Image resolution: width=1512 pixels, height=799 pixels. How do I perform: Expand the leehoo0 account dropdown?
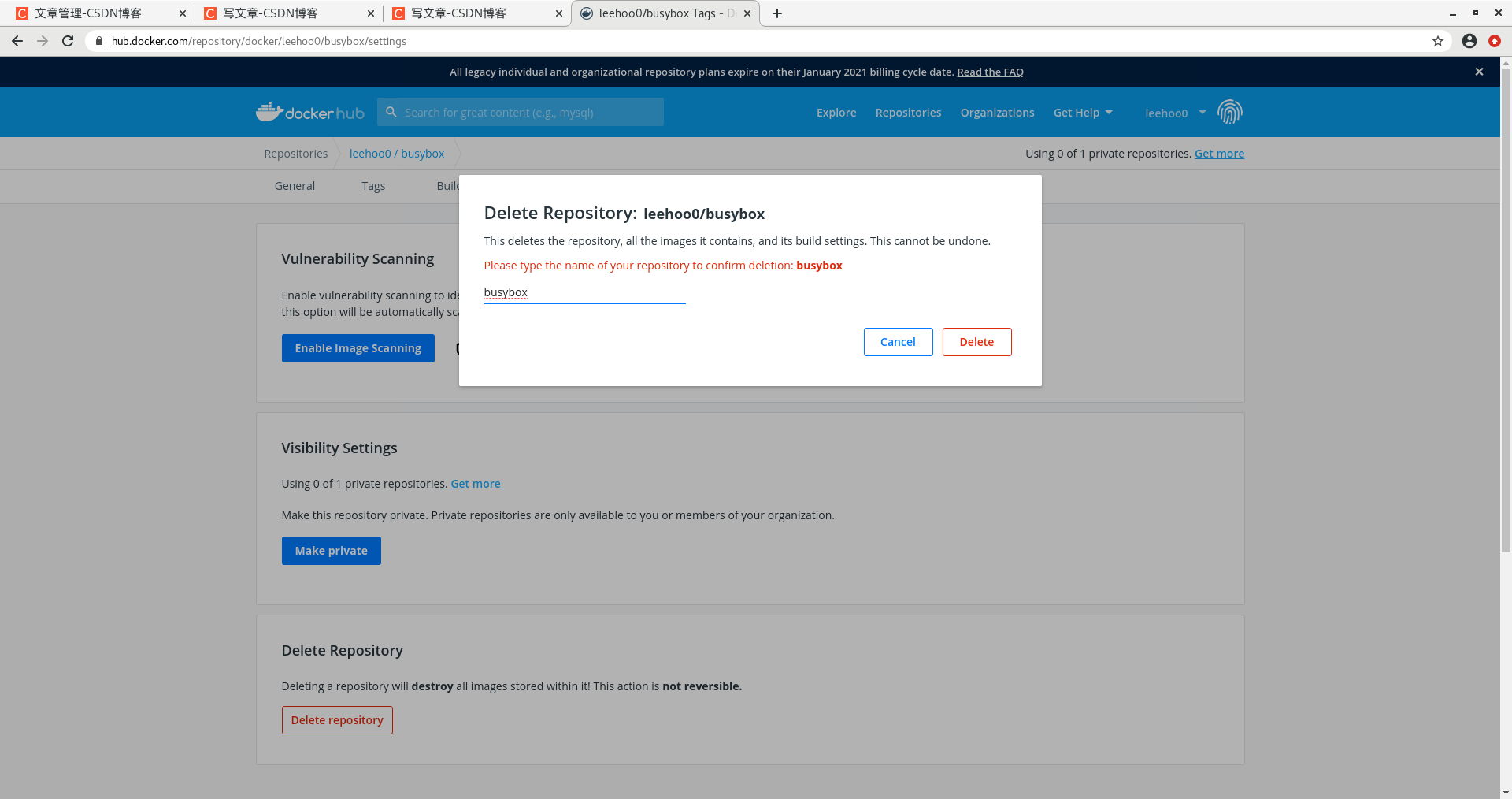point(1175,113)
